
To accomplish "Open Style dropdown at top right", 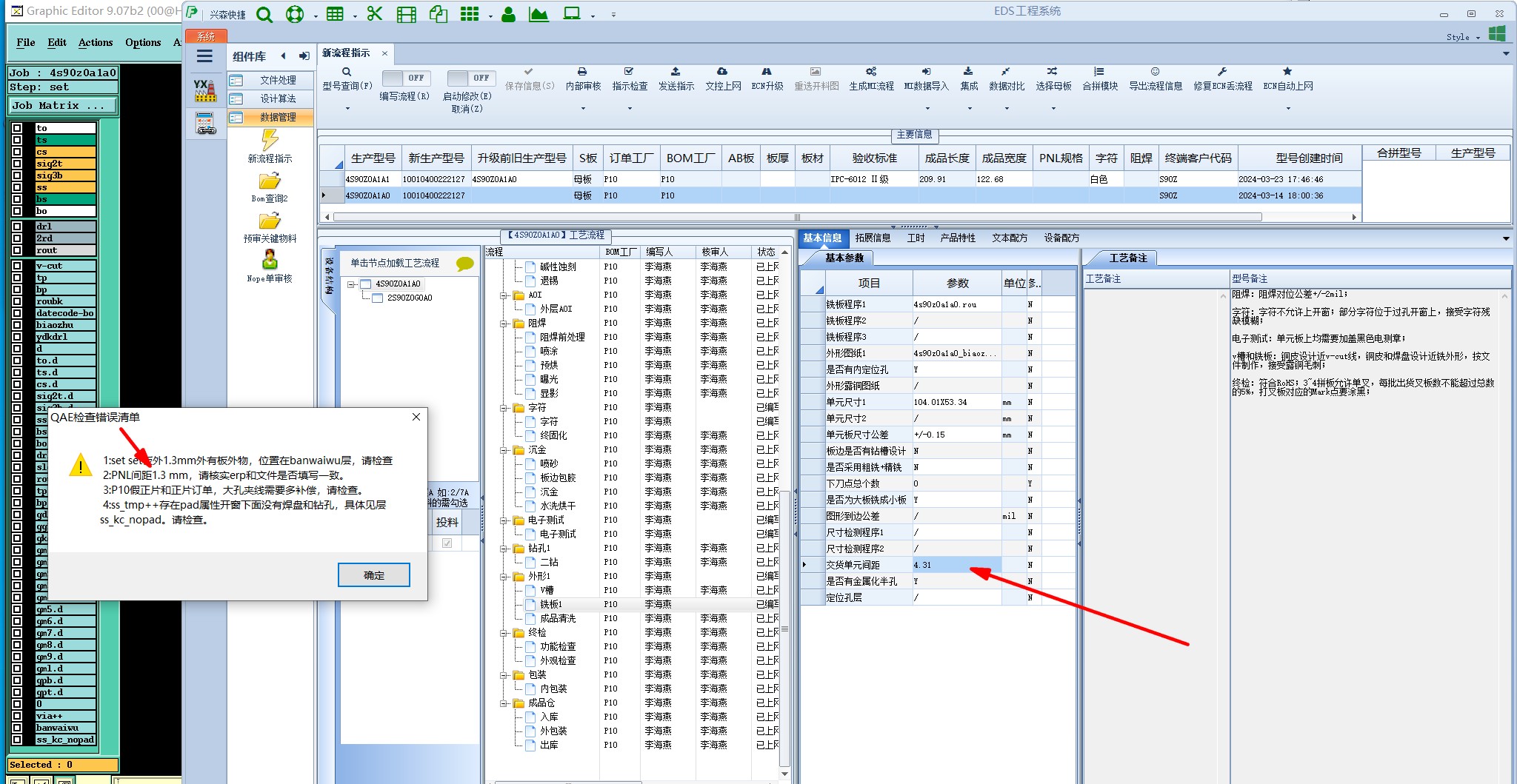I will click(x=1463, y=37).
